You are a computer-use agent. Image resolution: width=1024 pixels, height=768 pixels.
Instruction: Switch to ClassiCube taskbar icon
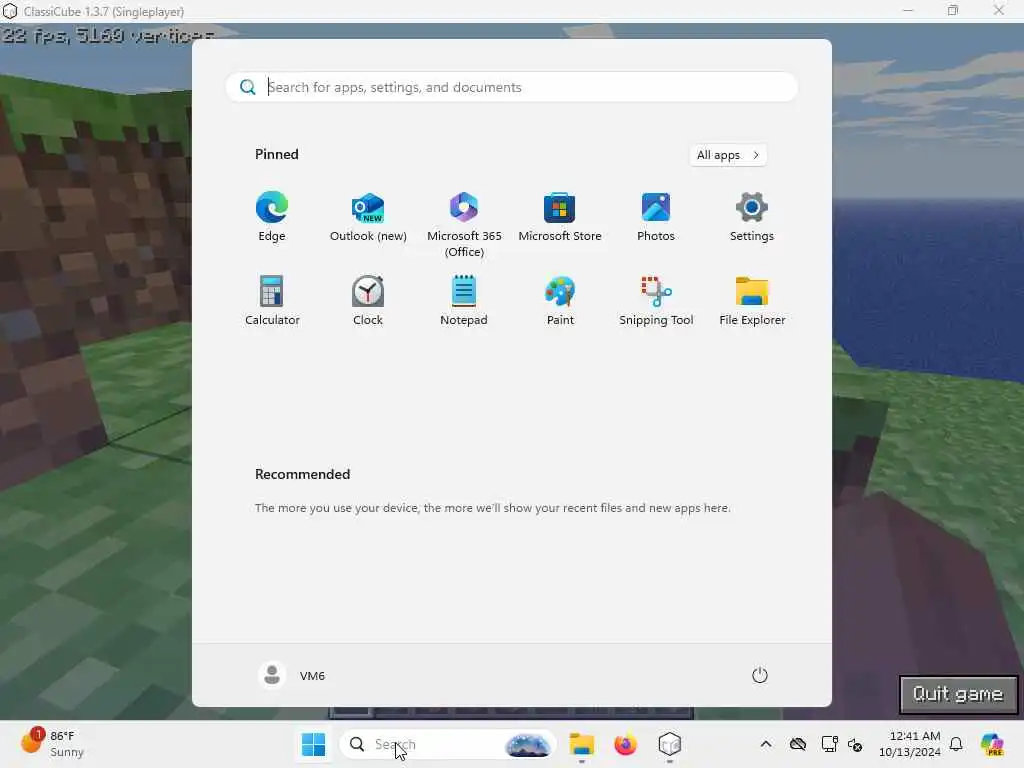pyautogui.click(x=669, y=744)
